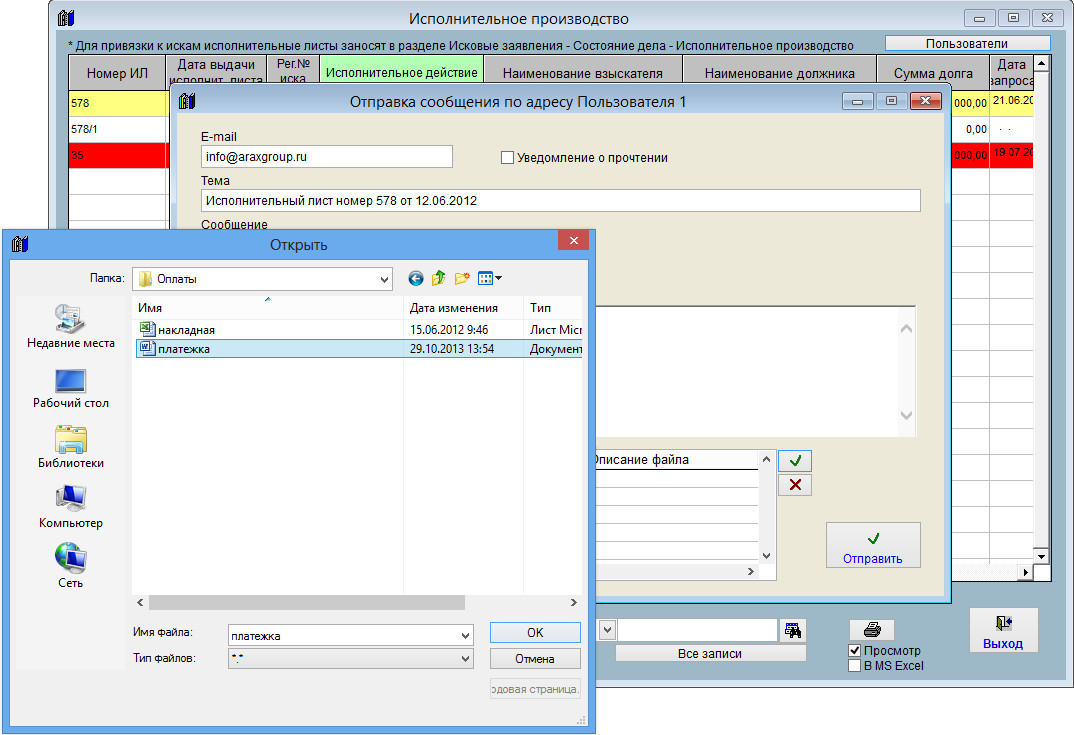This screenshot has height=735, width=1074.
Task: Enable Уведомление о прочтении checkbox
Action: click(x=507, y=157)
